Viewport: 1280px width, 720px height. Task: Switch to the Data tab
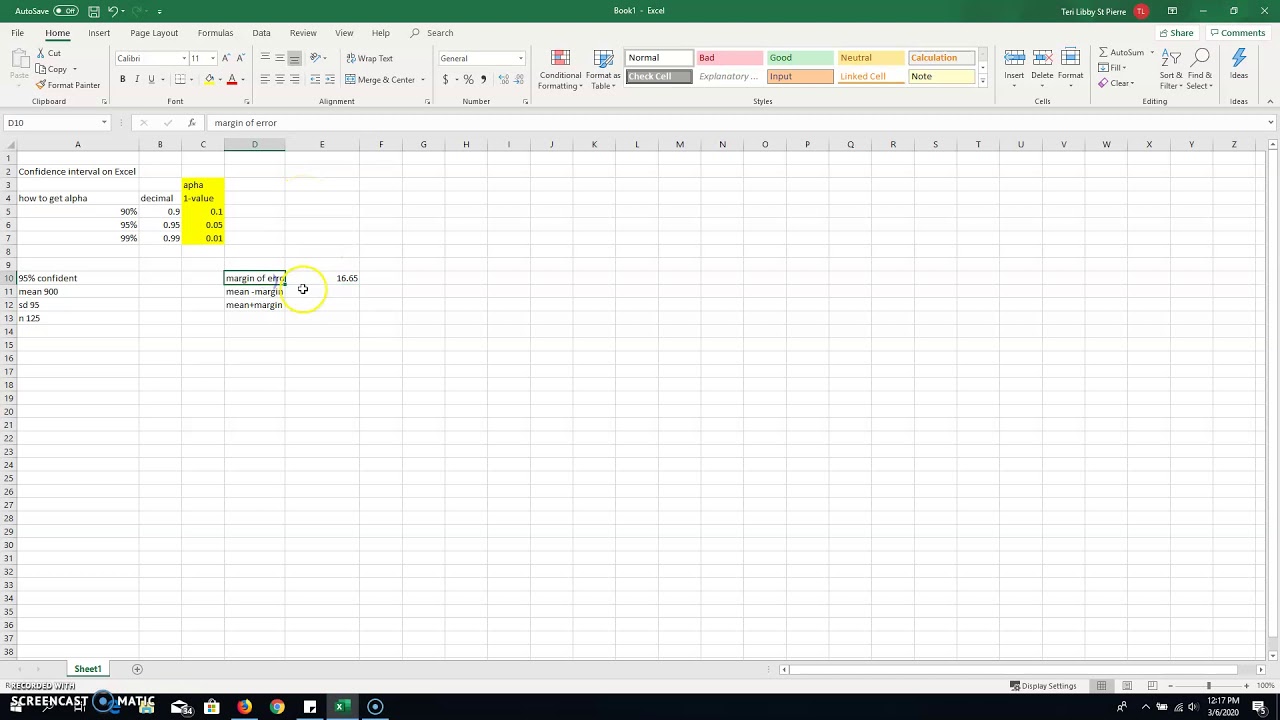[261, 33]
